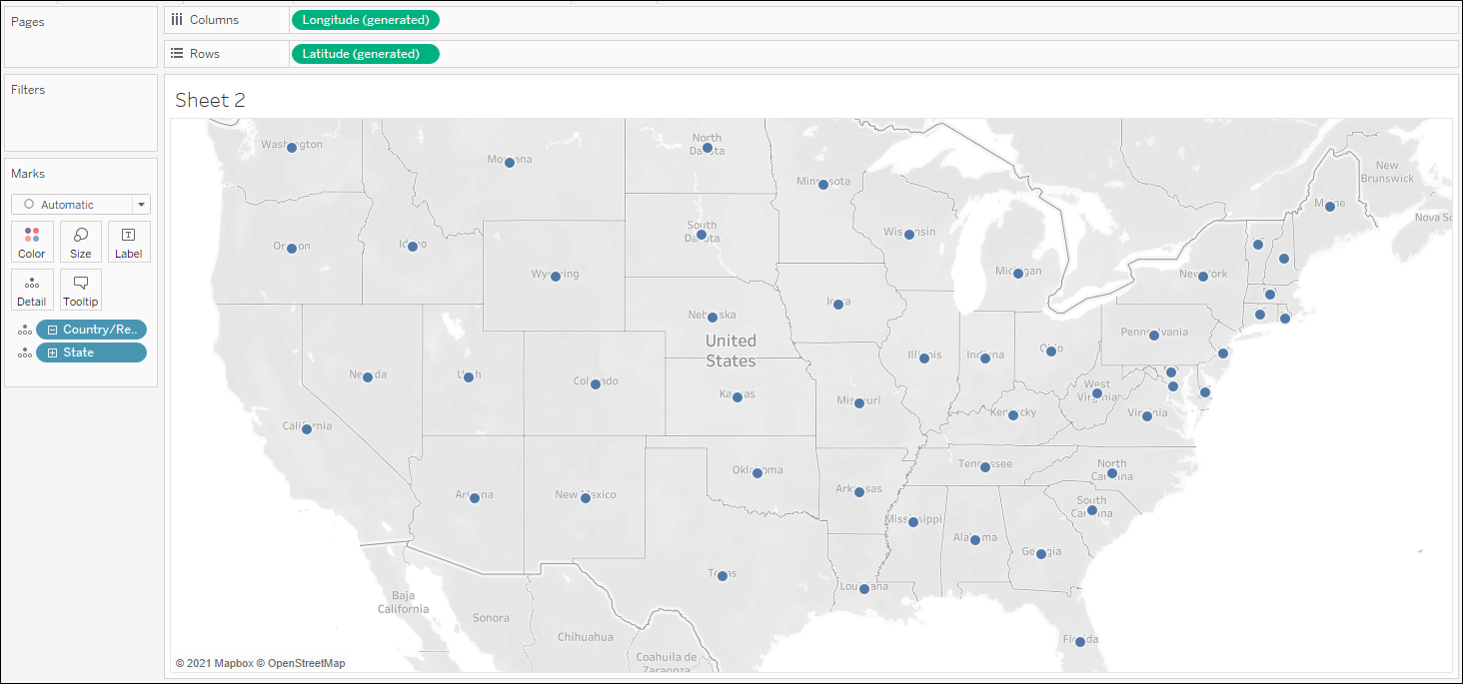Select the South Dakota state mark
The height and width of the screenshot is (684, 1463).
701,235
